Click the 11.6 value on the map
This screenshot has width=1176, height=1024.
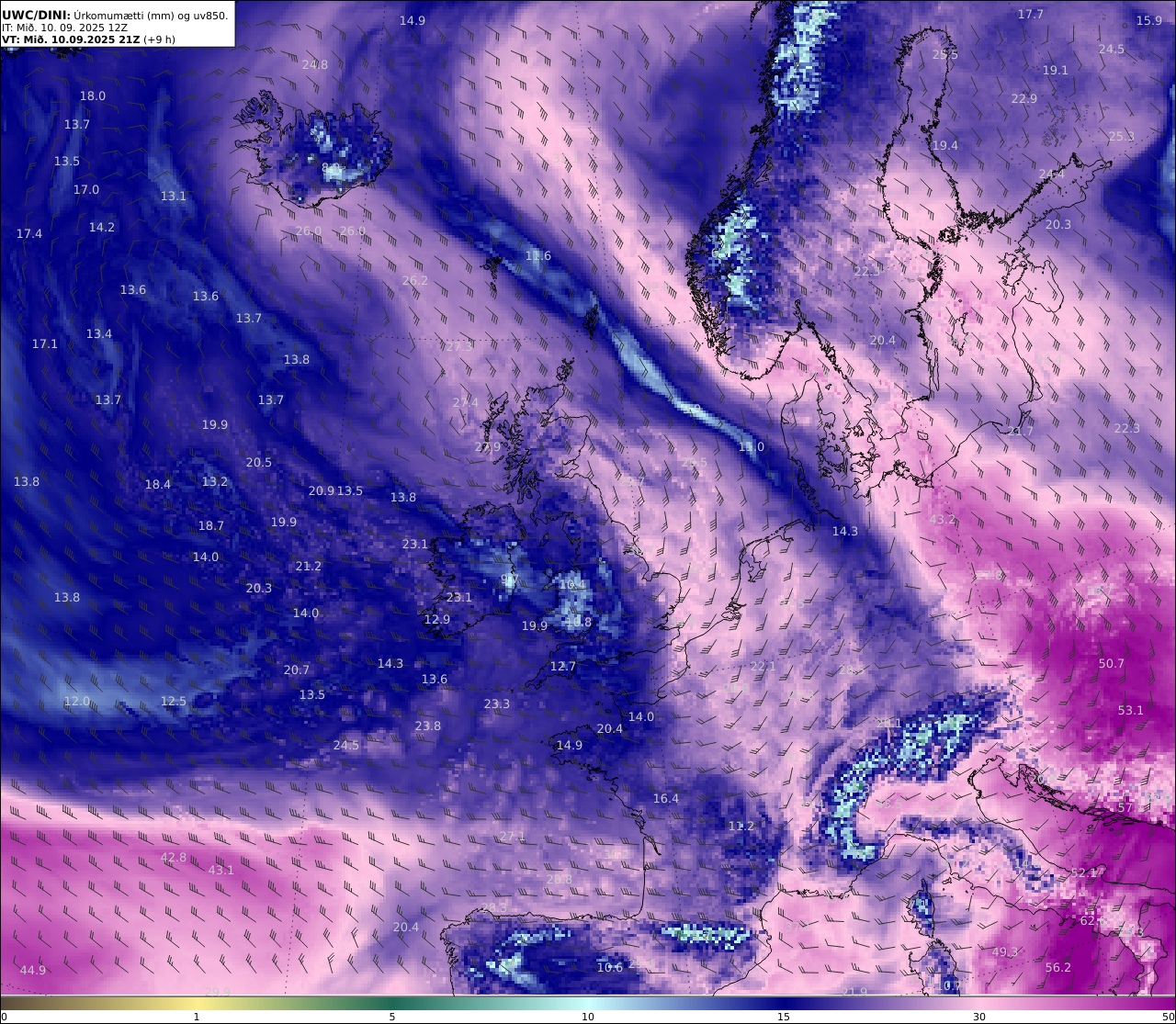coord(538,256)
